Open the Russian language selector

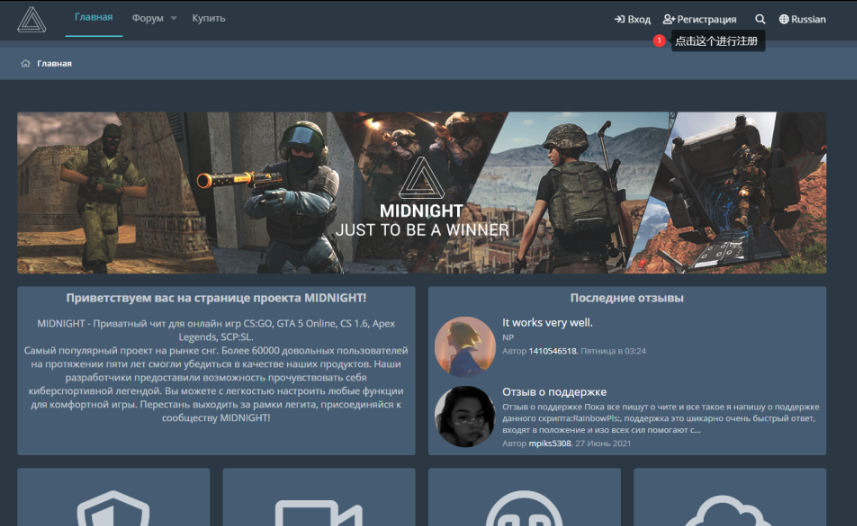click(x=802, y=19)
